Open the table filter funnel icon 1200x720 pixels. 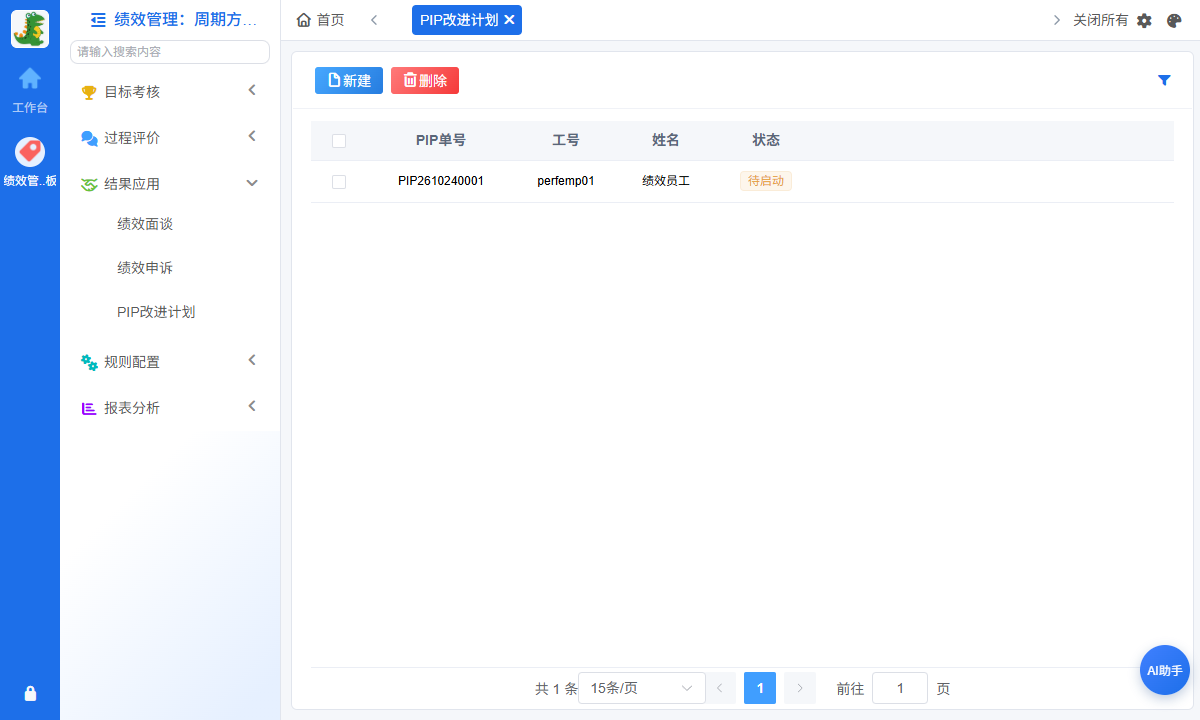coord(1164,80)
